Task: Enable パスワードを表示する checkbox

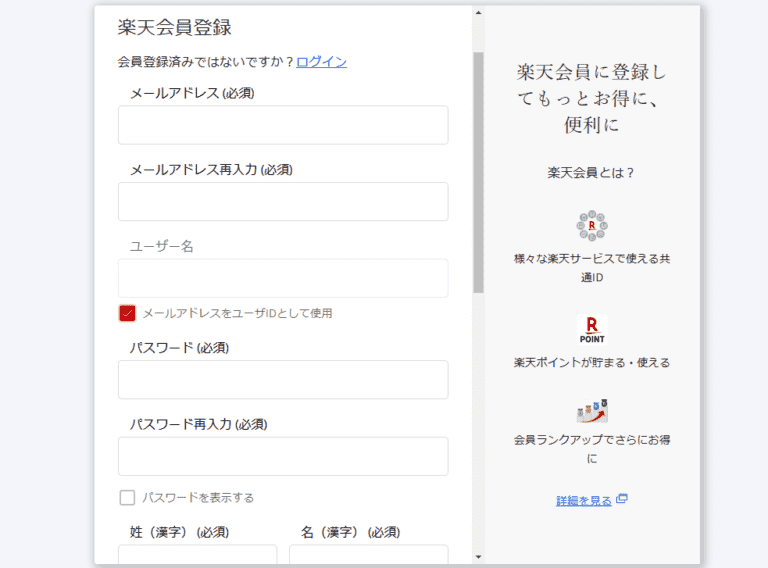Action: pyautogui.click(x=127, y=497)
